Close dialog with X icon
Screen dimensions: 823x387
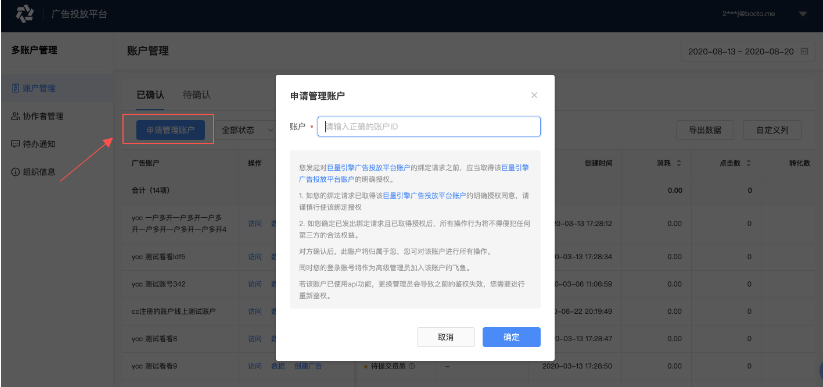click(x=534, y=95)
